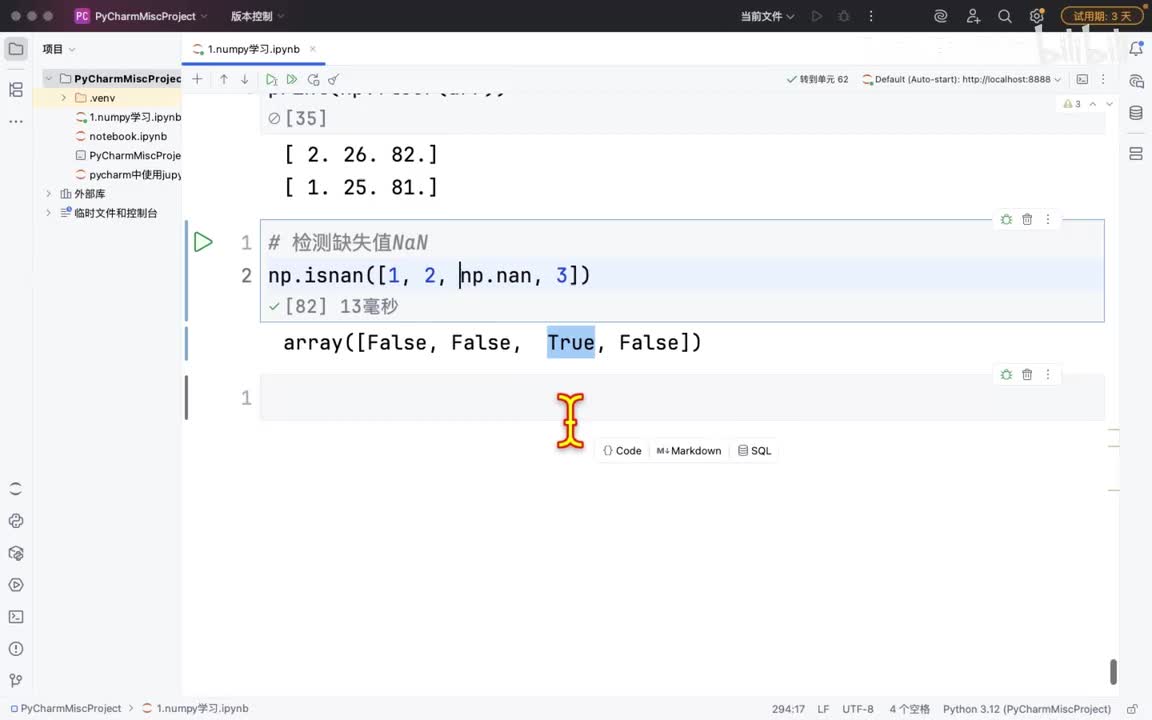Debug the np.isnan cell with bug icon
This screenshot has width=1152, height=720.
1006,219
